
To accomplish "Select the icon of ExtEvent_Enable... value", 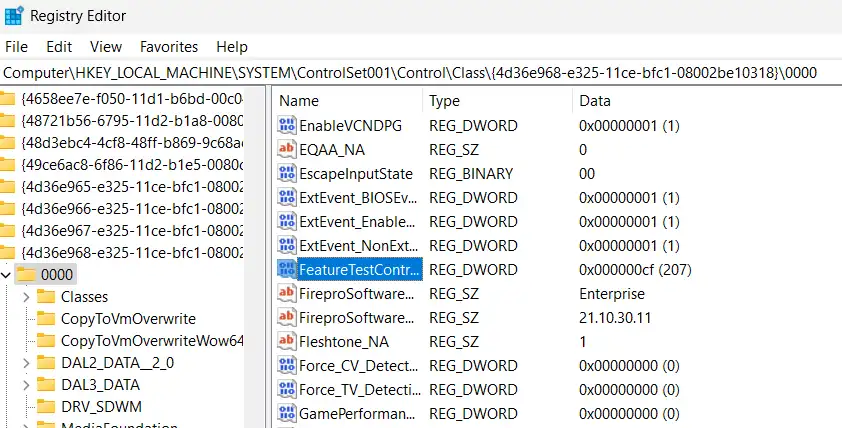I will (x=287, y=221).
